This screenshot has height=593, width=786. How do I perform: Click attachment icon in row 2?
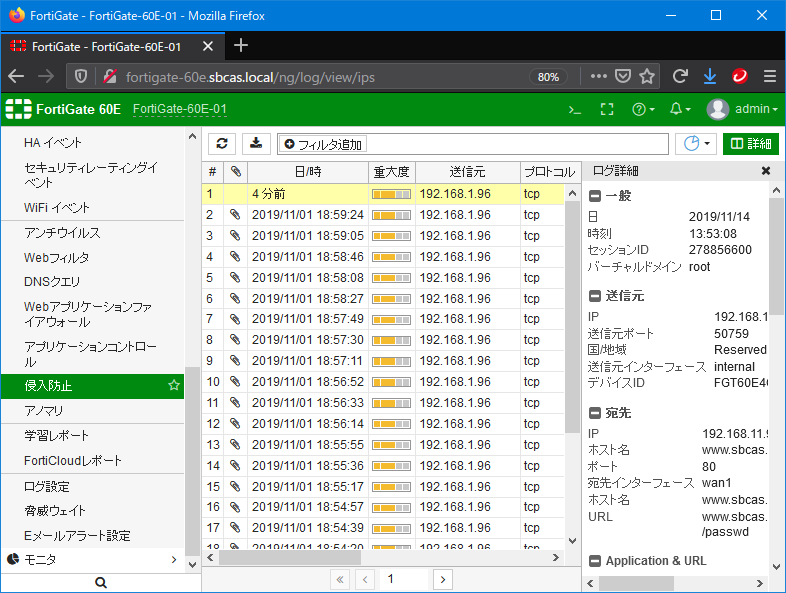(235, 215)
